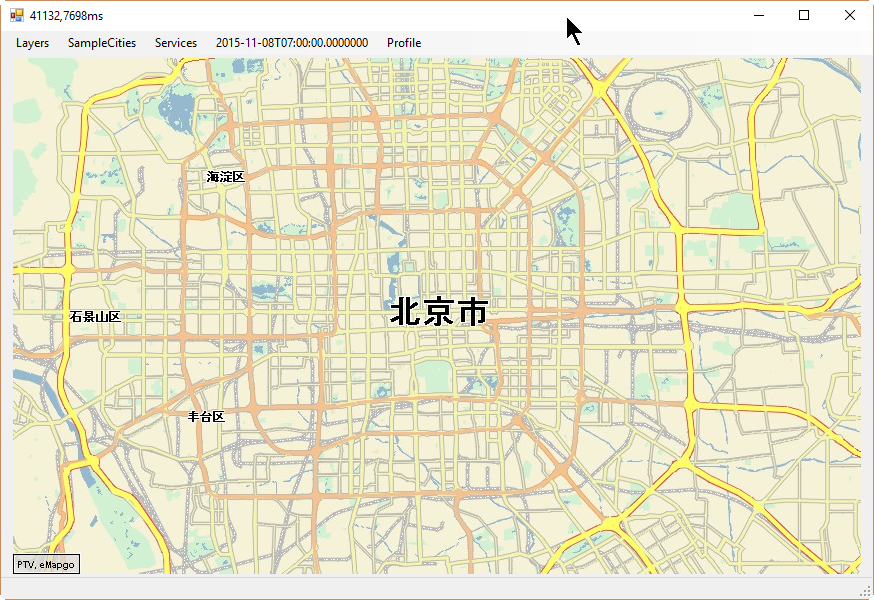Click the application icon in the title bar
The height and width of the screenshot is (600, 874).
coord(17,15)
